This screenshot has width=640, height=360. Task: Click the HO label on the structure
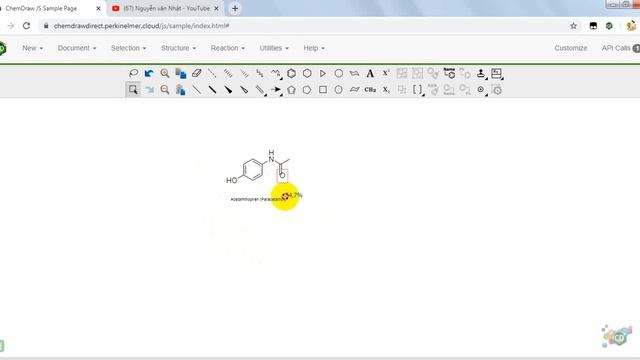tap(231, 180)
